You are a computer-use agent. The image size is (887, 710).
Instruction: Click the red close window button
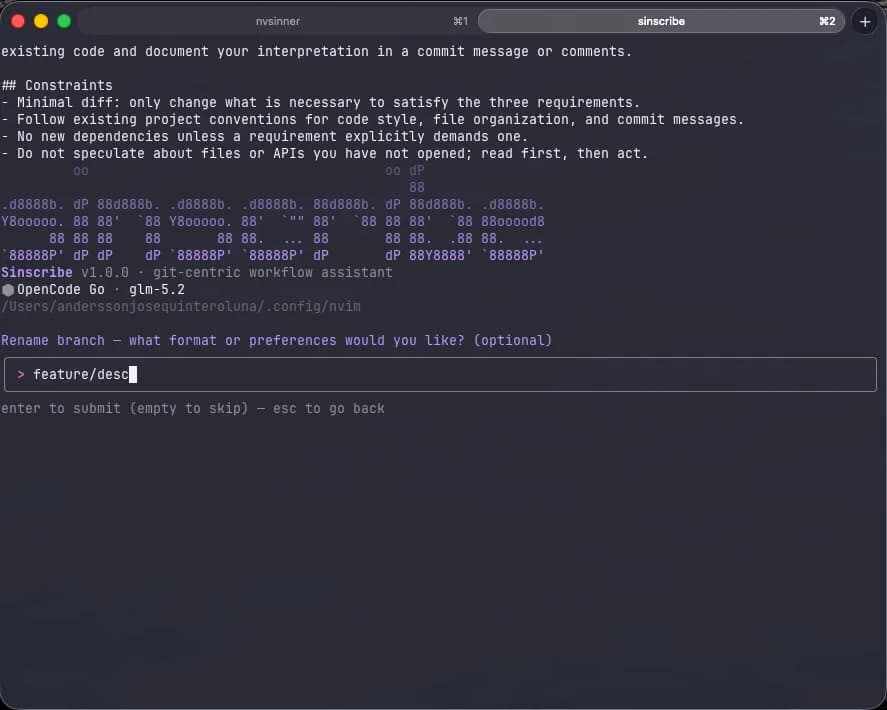tap(18, 21)
